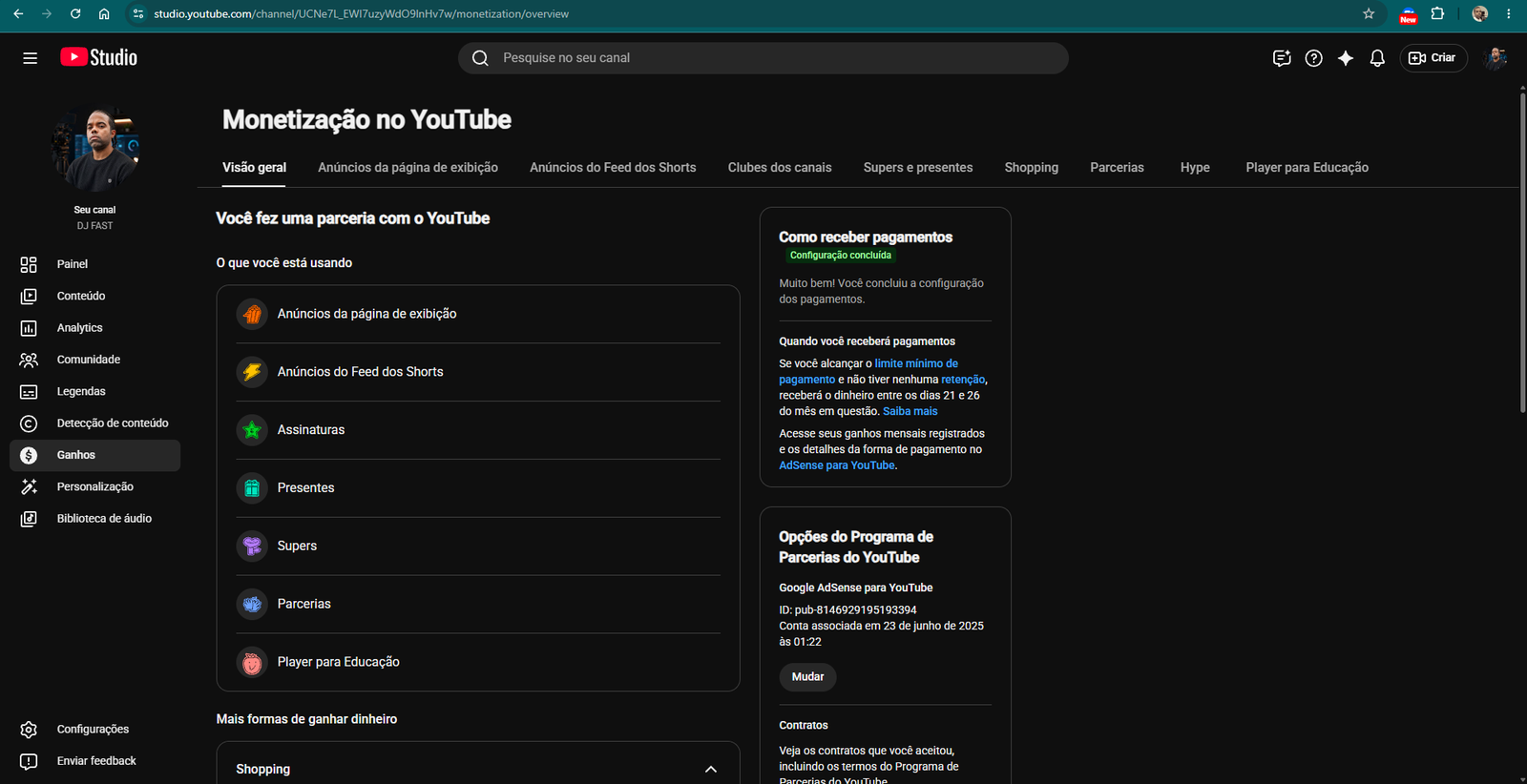This screenshot has height=784, width=1527.
Task: Open the Hype tab
Action: [x=1195, y=168]
